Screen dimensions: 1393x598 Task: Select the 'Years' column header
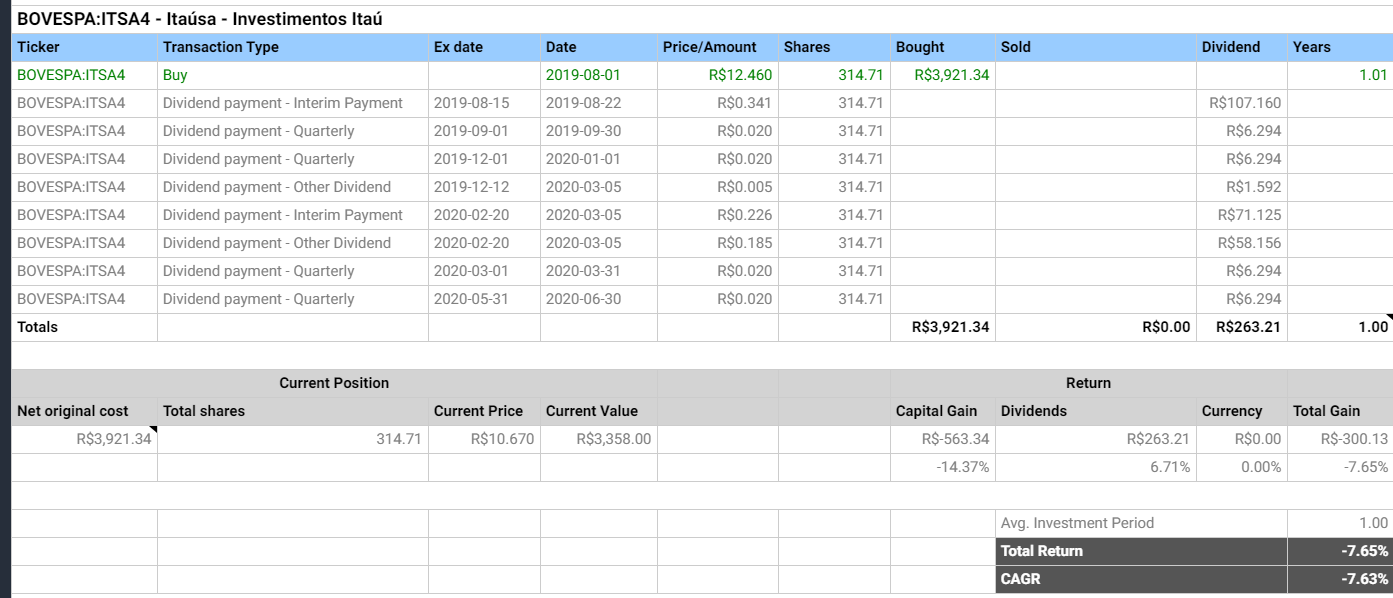coord(1340,47)
